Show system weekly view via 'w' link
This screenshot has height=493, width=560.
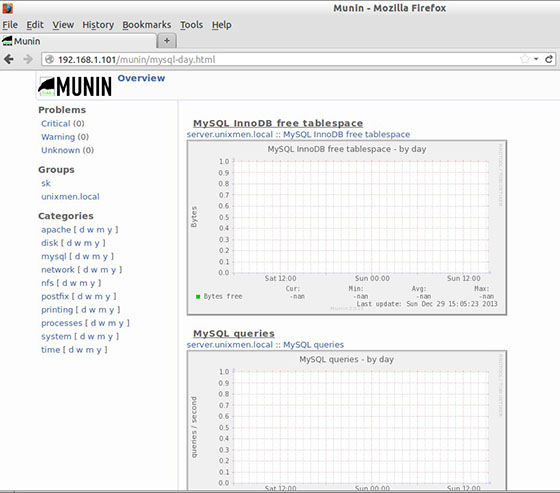pos(91,337)
